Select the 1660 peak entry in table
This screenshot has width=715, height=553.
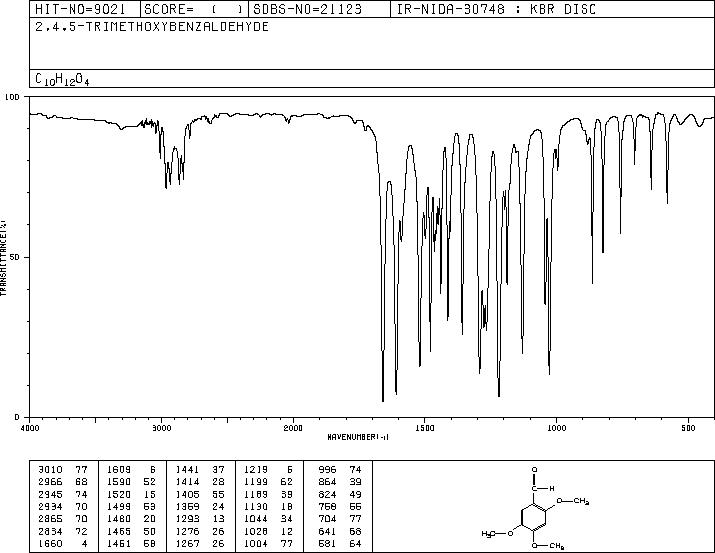pyautogui.click(x=62, y=544)
